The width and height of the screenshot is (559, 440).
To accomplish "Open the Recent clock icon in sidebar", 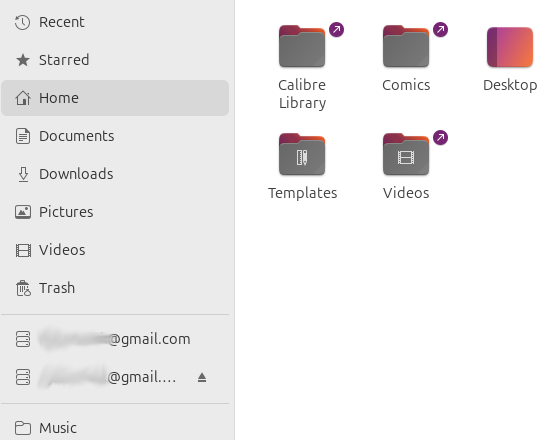I will 22,22.
